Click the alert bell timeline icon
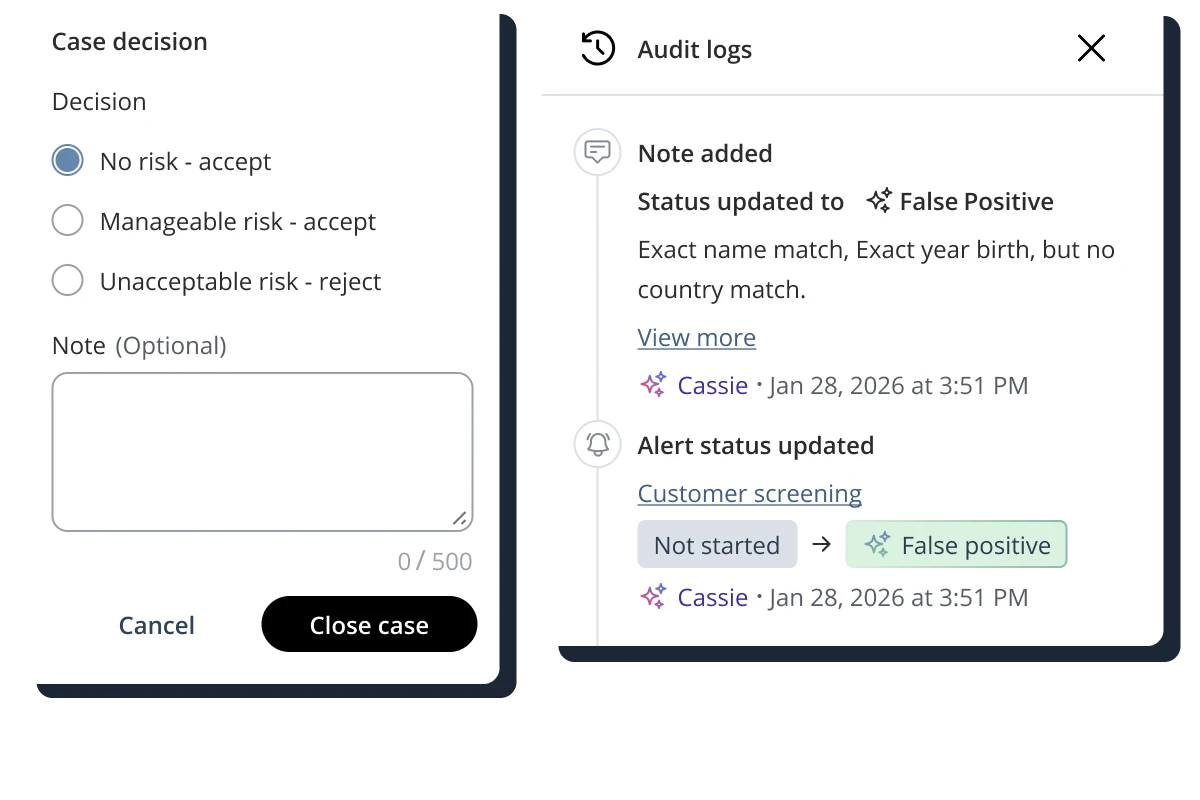1200x800 pixels. click(x=597, y=445)
